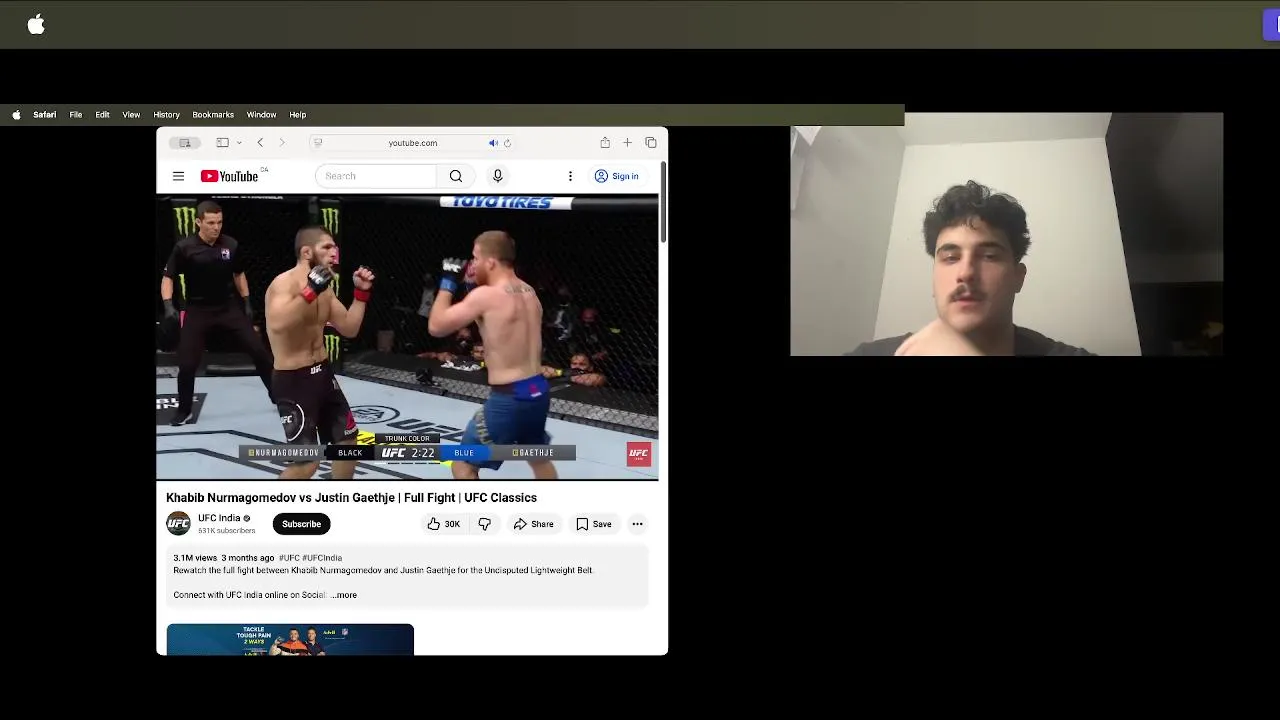
Task: Open the Window menu
Action: (x=261, y=115)
